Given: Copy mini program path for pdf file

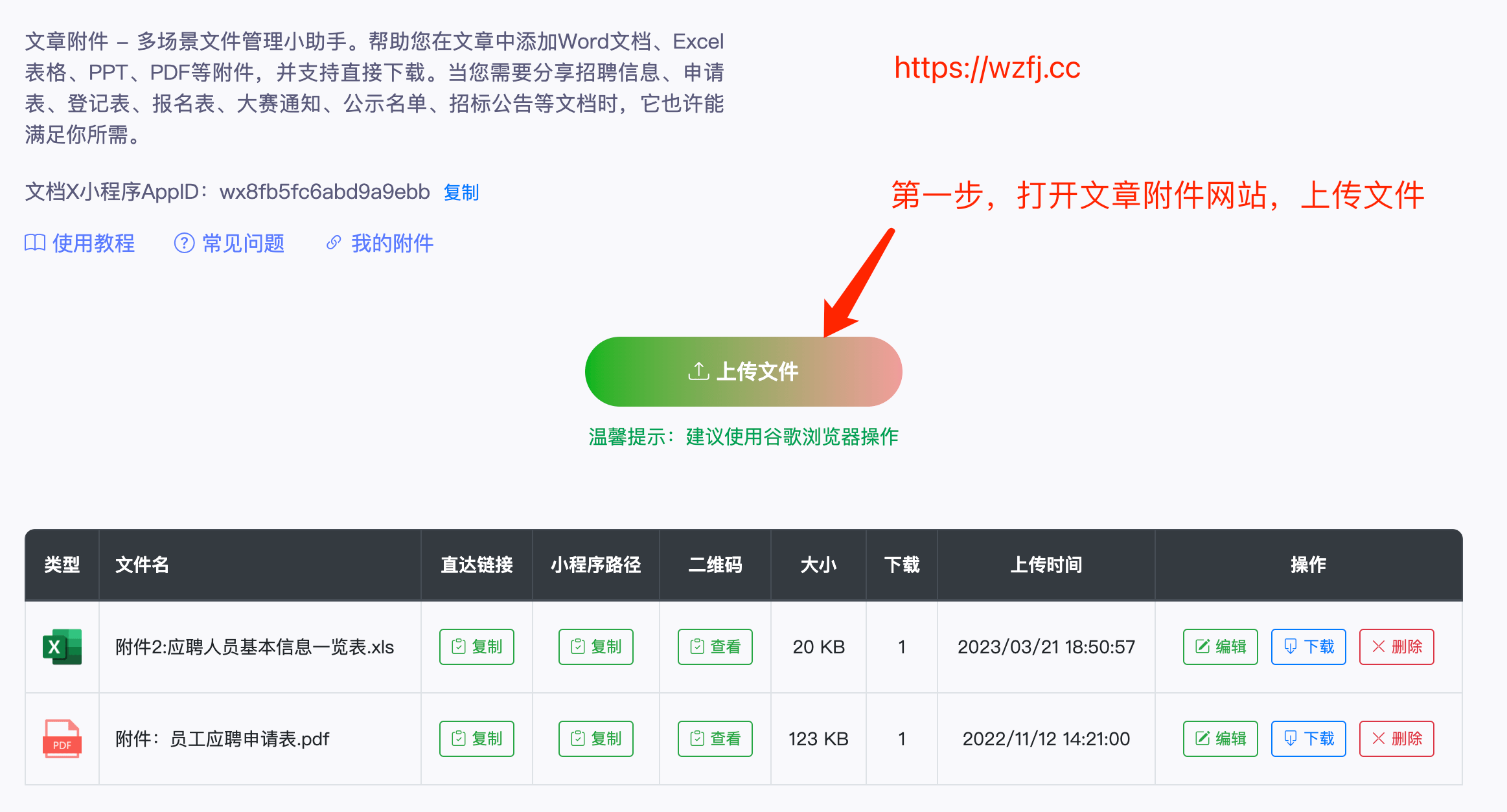Looking at the screenshot, I should coord(596,739).
